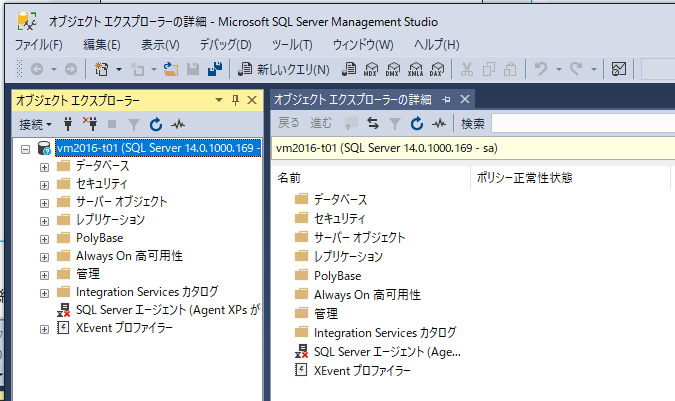Image resolution: width=675 pixels, height=401 pixels.
Task: Click the Refresh icon in details toolbar
Action: coord(417,124)
